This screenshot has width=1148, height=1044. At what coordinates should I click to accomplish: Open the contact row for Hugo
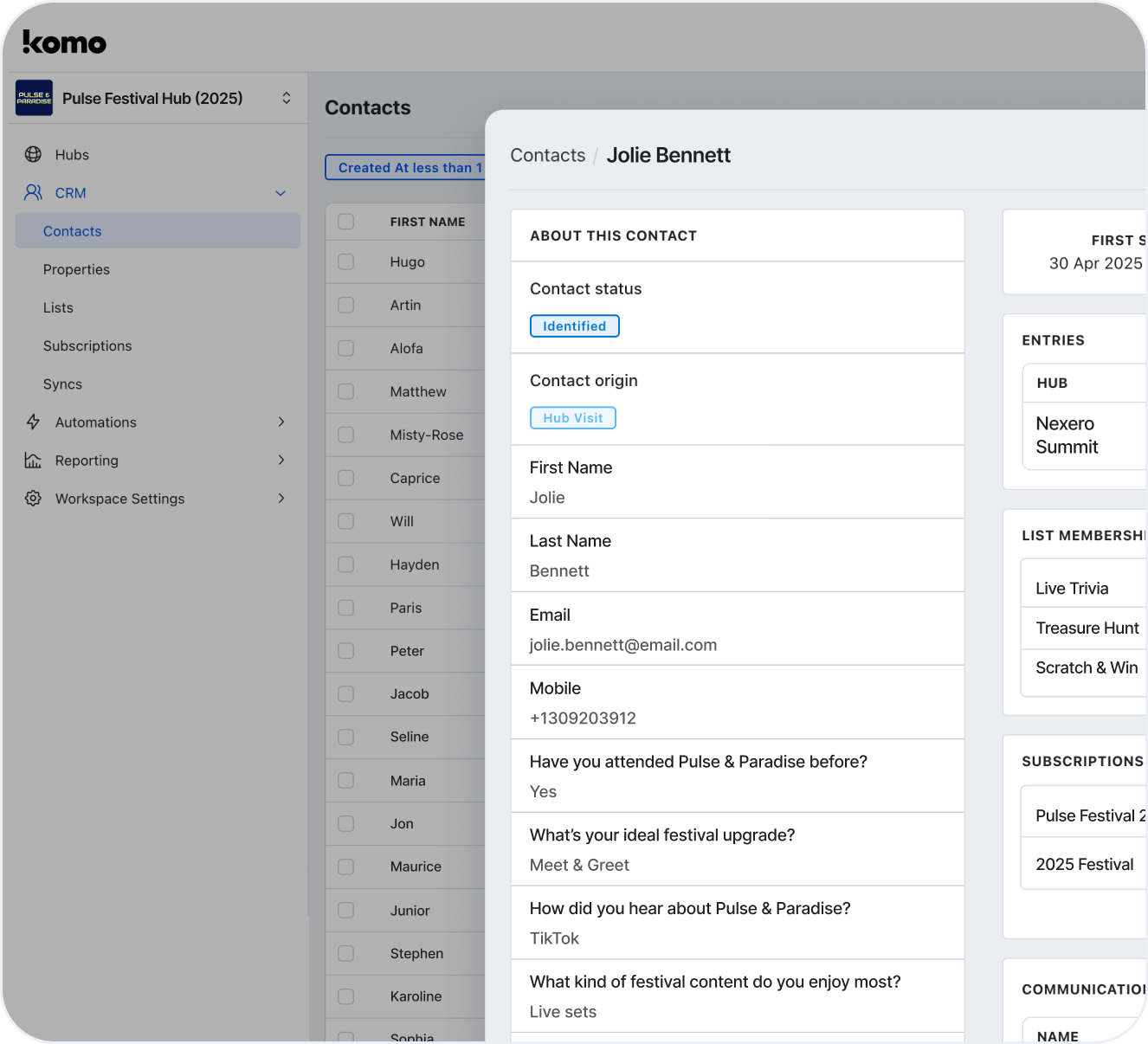(x=407, y=261)
